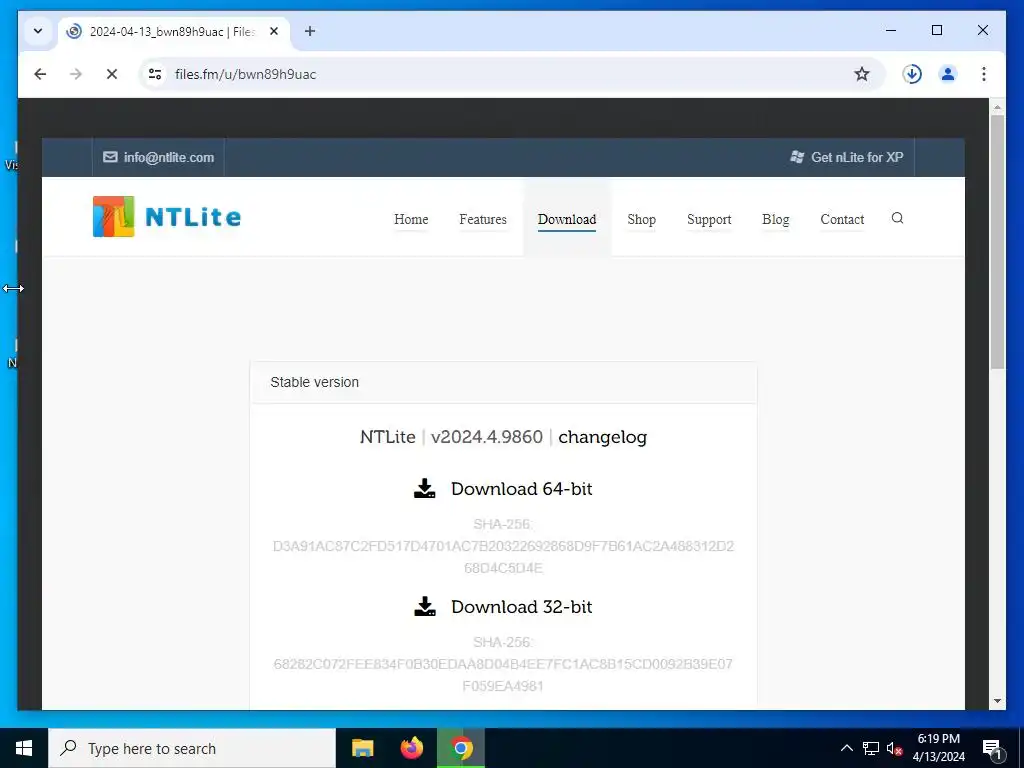This screenshot has width=1024, height=768.
Task: Go to the Home menu item
Action: click(x=411, y=219)
